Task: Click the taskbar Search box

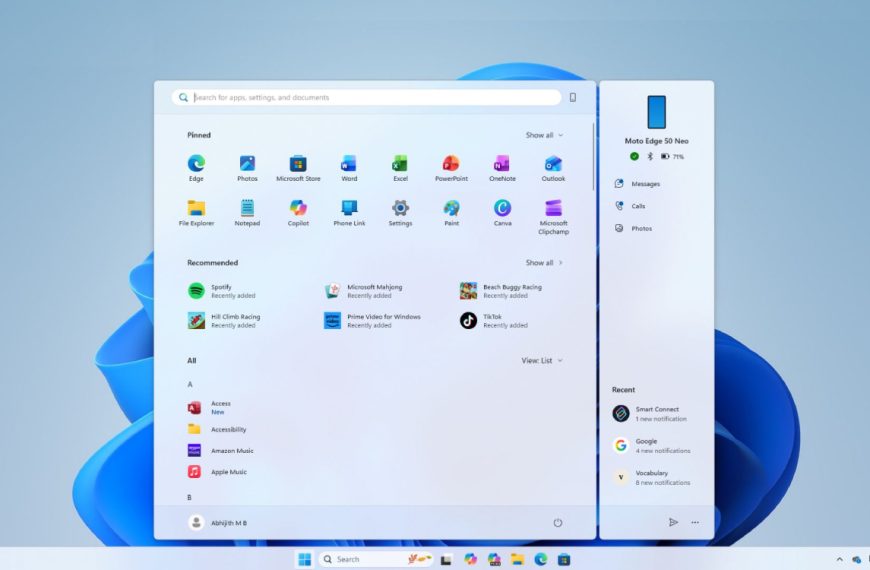Action: click(376, 559)
